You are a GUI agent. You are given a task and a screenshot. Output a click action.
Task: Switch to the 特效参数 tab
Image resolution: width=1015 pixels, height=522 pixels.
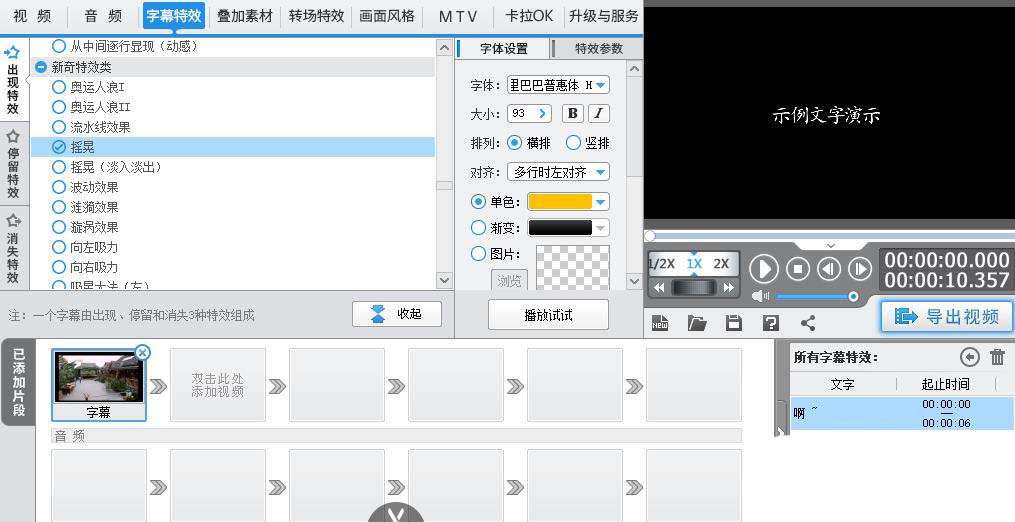click(598, 49)
